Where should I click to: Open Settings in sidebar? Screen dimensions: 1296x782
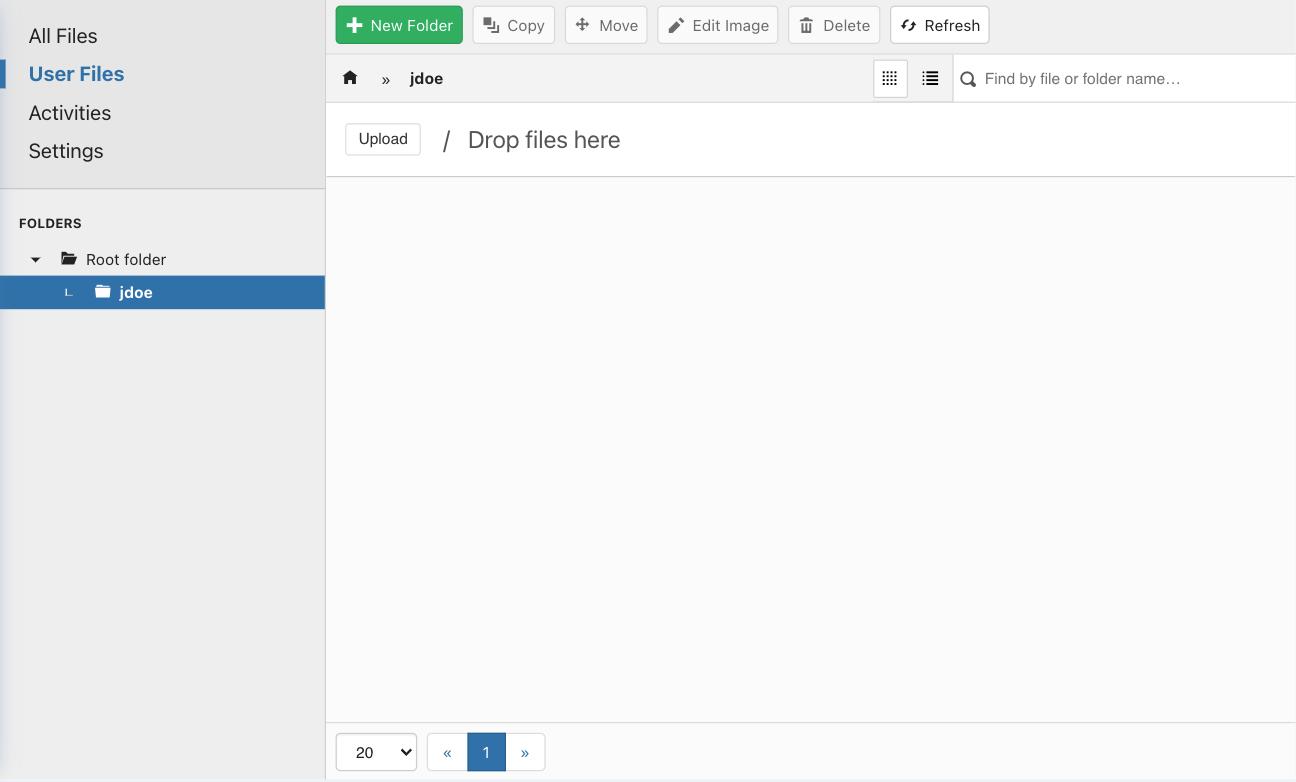coord(66,151)
